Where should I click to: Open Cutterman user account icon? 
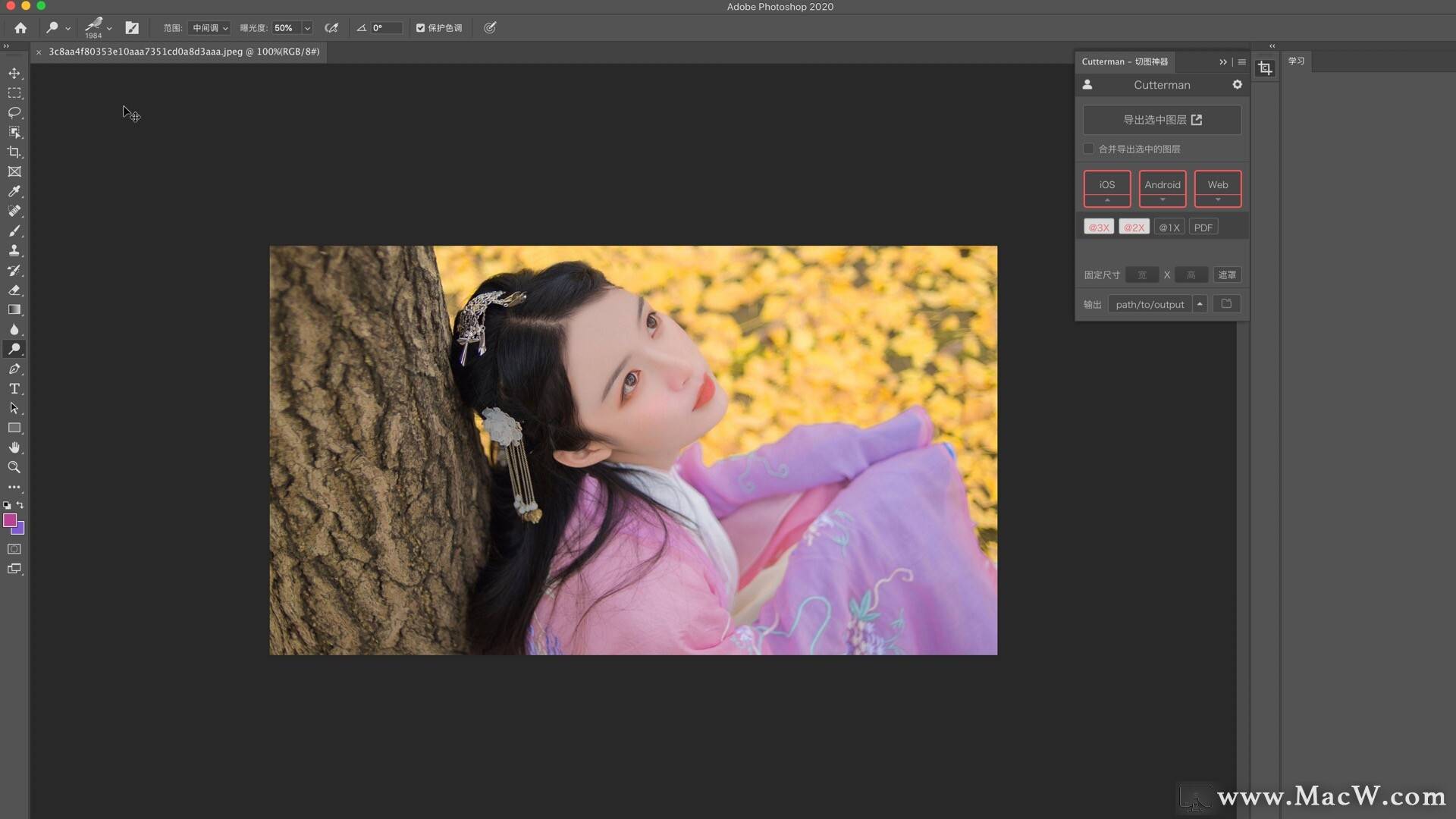[x=1087, y=85]
